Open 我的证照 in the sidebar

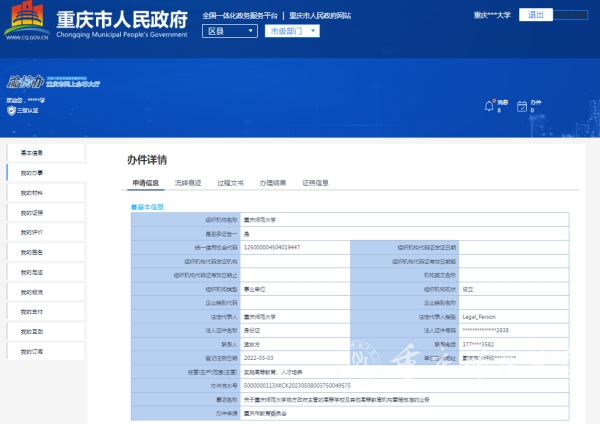pyautogui.click(x=32, y=212)
